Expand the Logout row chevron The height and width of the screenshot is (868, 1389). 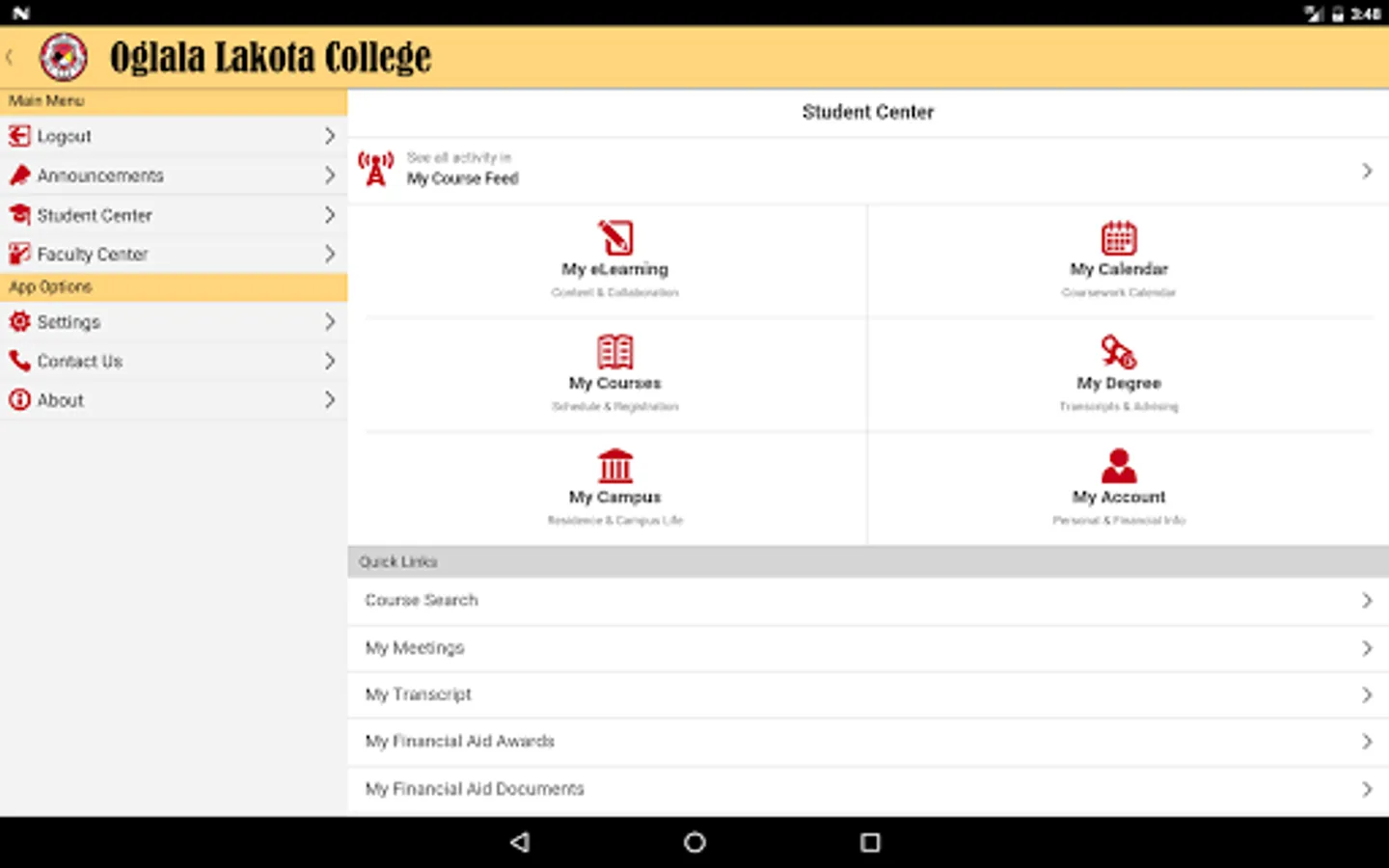330,136
